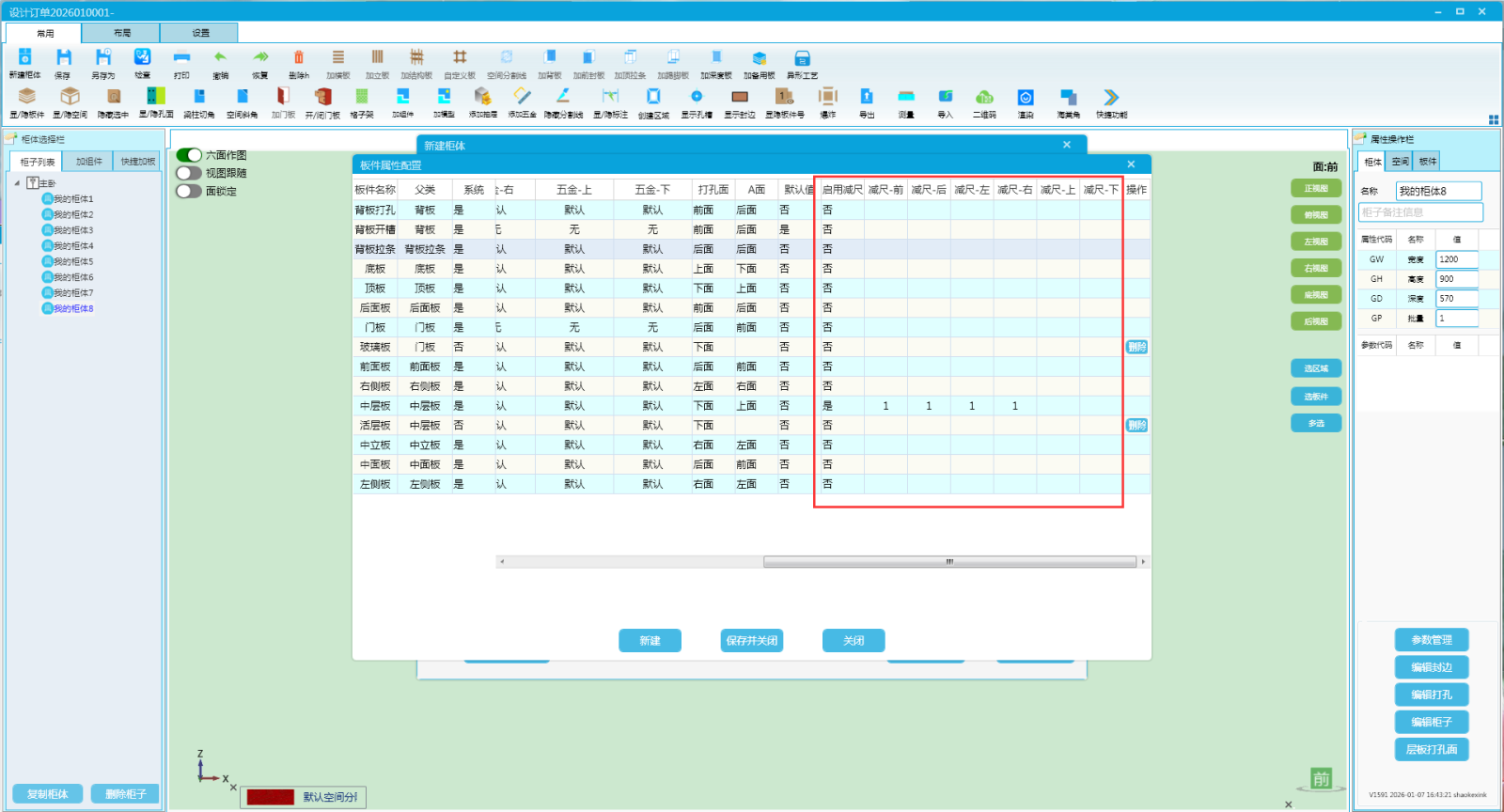1504x812 pixels.
Task: Open the 二维码 QR code tool
Action: point(984,101)
